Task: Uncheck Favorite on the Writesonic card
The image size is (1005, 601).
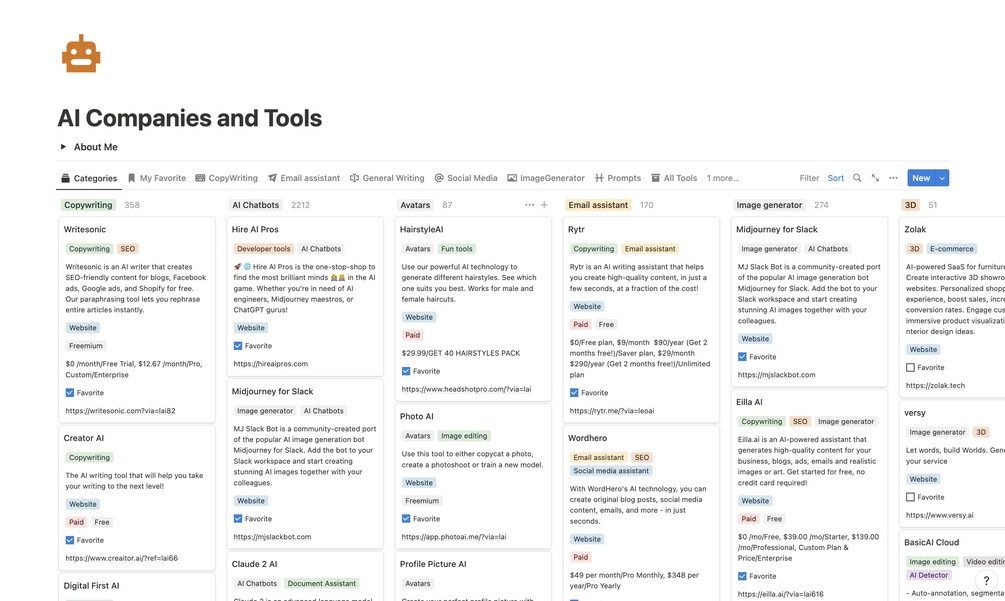Action: click(x=70, y=393)
